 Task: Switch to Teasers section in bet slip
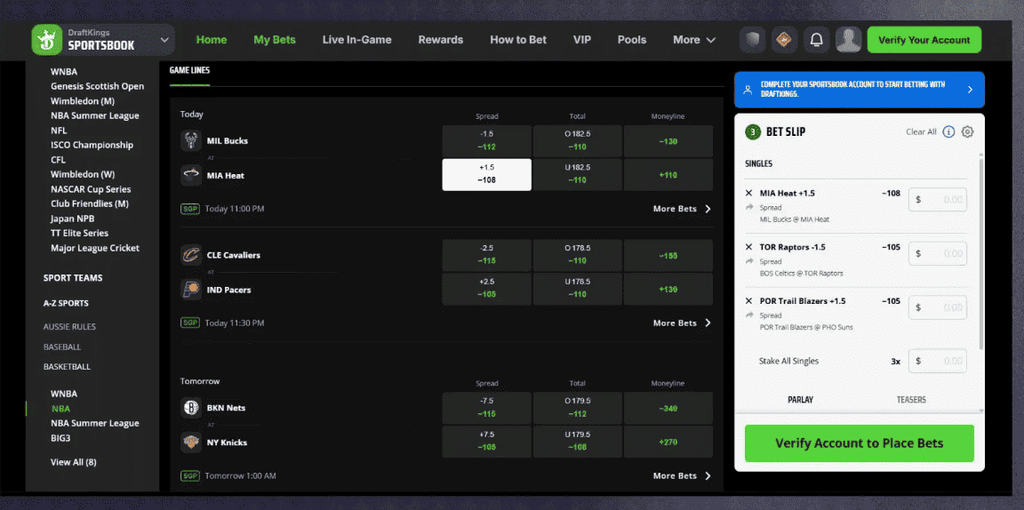click(911, 400)
